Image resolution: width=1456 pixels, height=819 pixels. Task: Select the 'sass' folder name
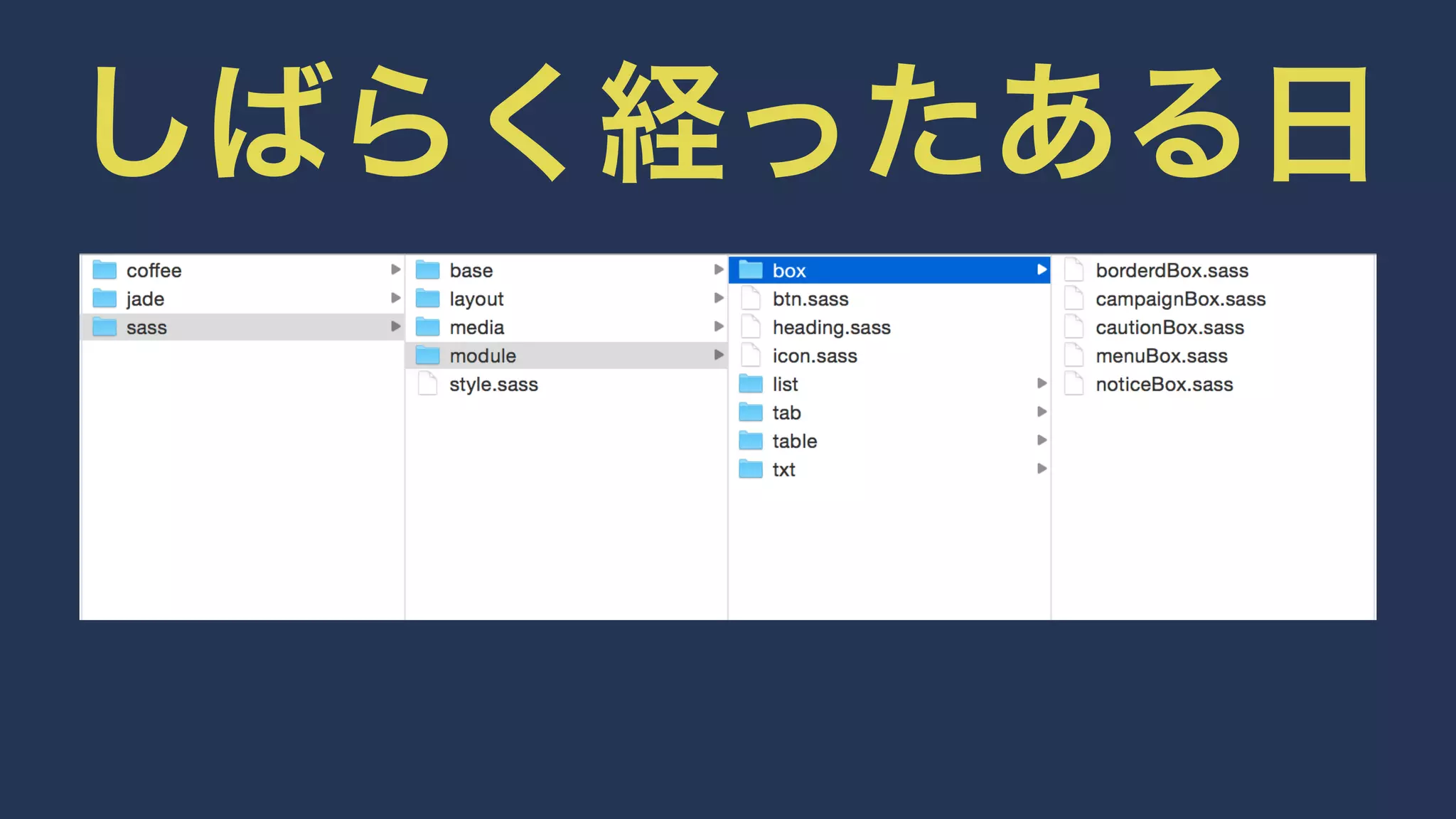(x=146, y=328)
